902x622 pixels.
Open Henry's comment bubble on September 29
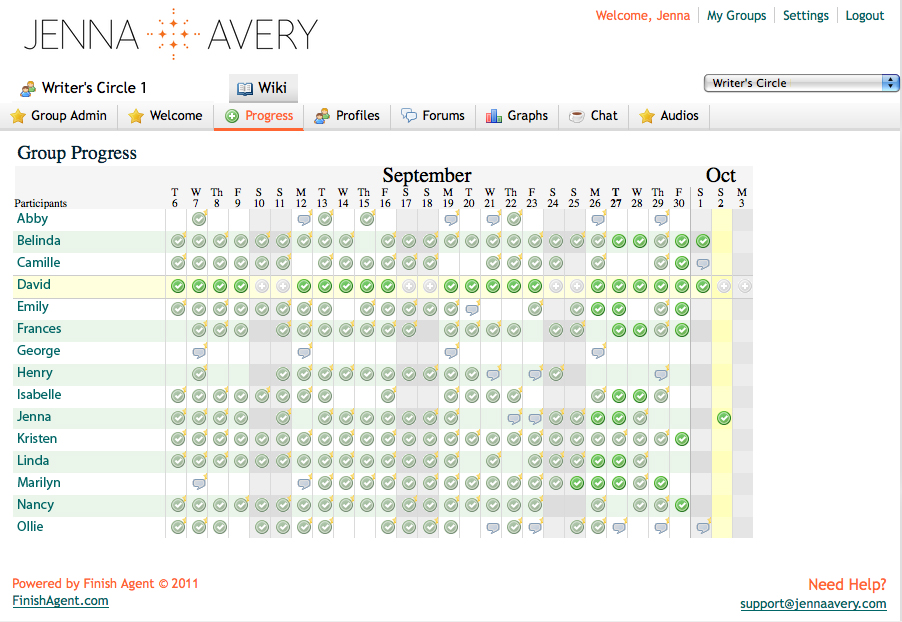tap(661, 375)
